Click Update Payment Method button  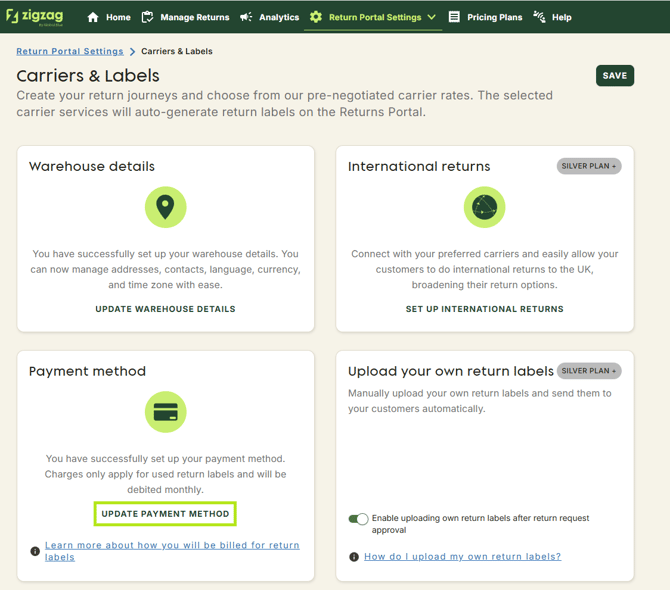[165, 514]
